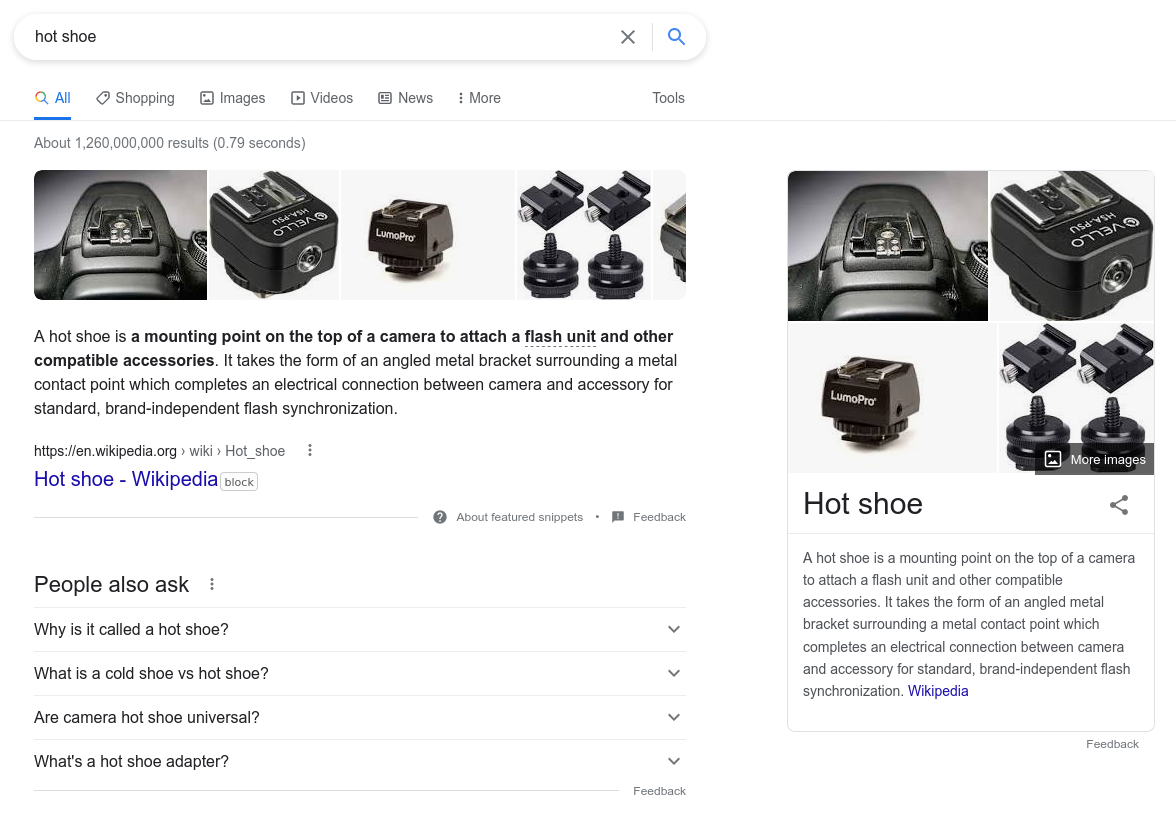Expand 'Why is it called a hot shoe?'
Screen dimensions: 1176x819
(x=674, y=630)
